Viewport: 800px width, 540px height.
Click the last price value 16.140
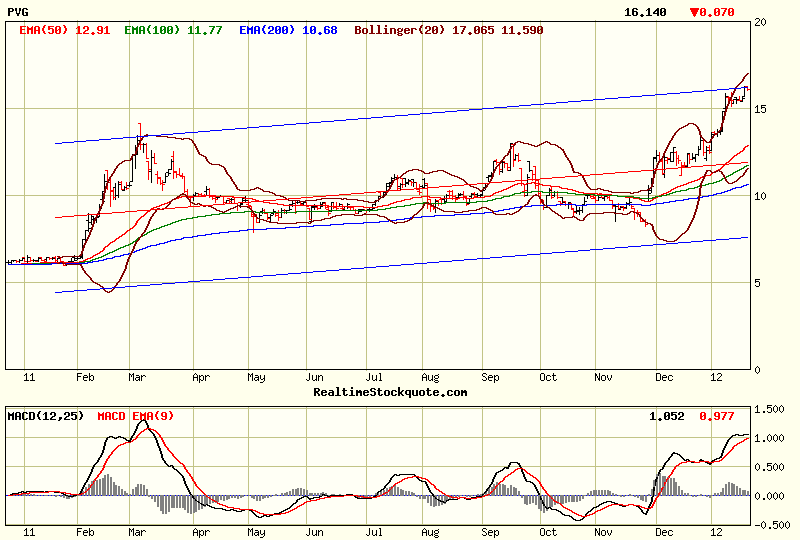pyautogui.click(x=637, y=12)
